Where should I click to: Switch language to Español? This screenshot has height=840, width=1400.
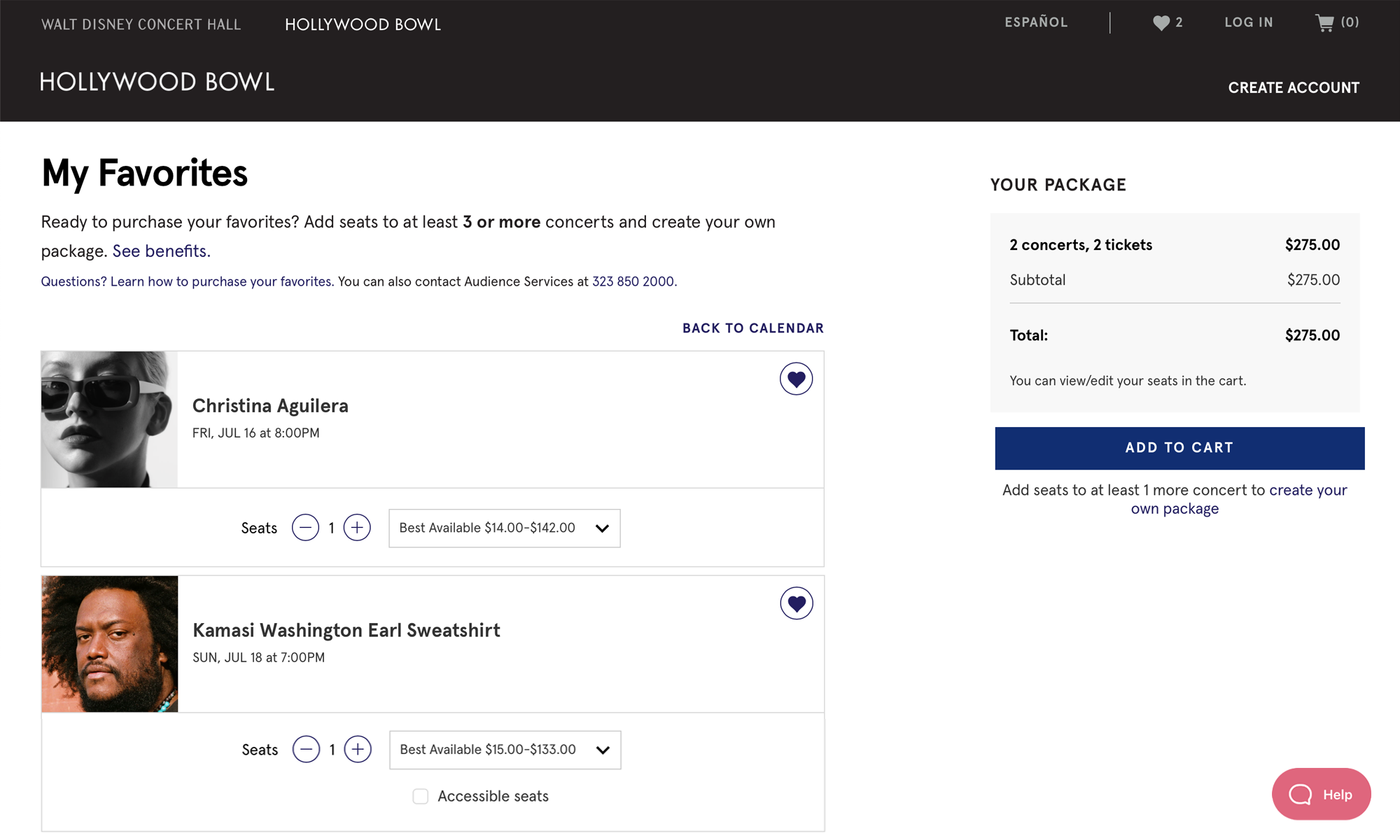pyautogui.click(x=1036, y=22)
